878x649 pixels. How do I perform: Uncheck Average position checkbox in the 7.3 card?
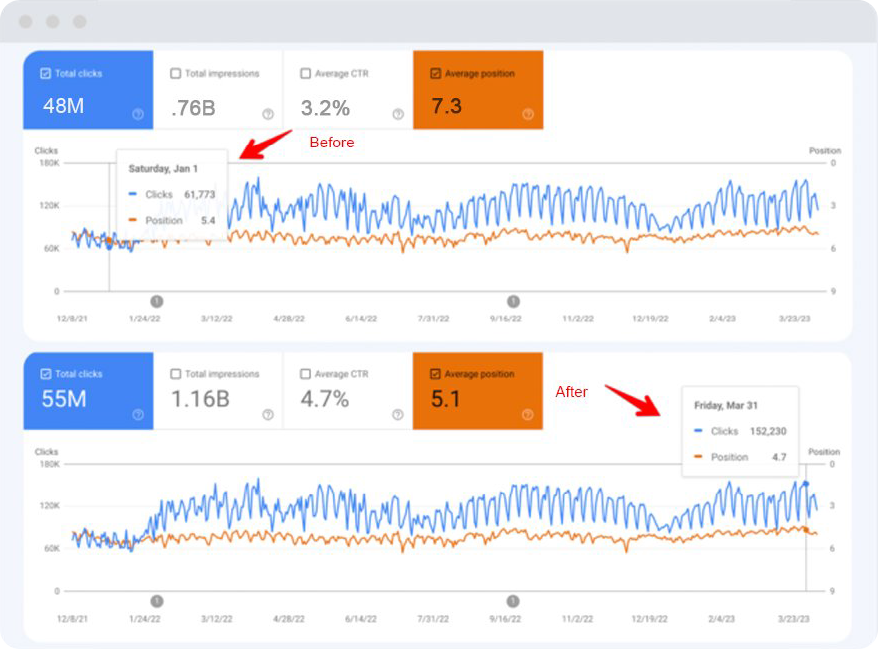pyautogui.click(x=435, y=74)
